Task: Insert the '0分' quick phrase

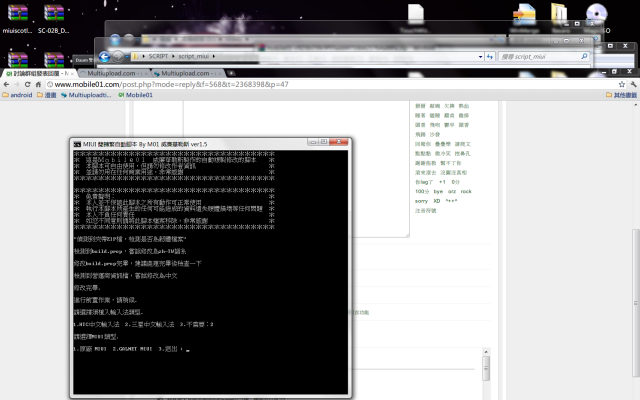Action: (x=456, y=182)
